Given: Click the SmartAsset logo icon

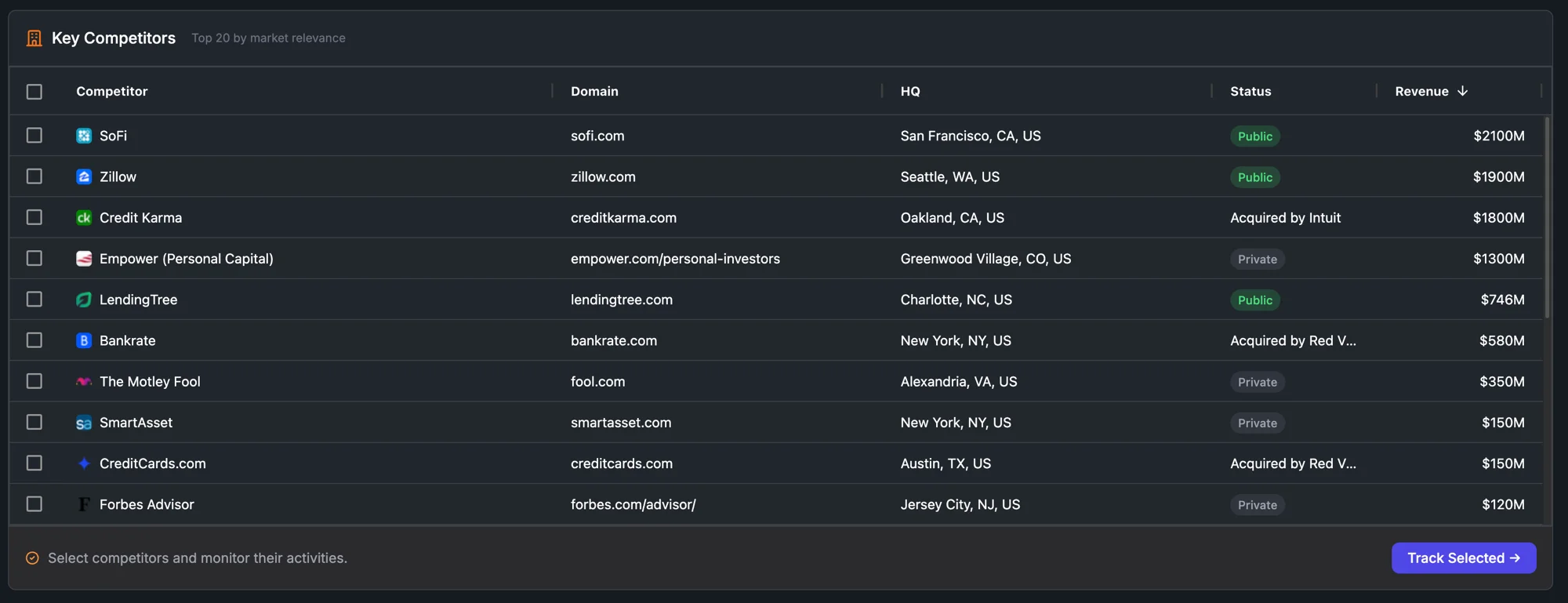Looking at the screenshot, I should (84, 423).
